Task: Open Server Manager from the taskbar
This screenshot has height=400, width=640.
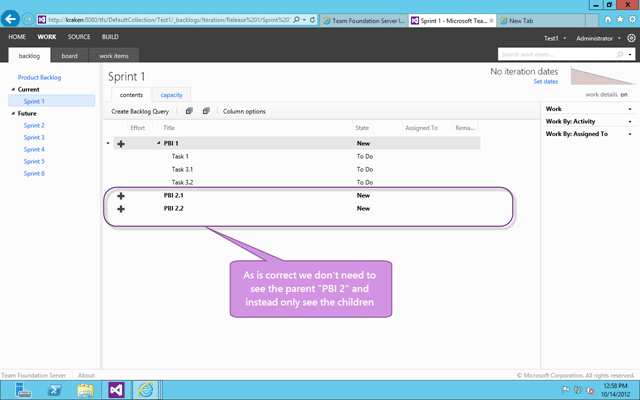Action: pyautogui.click(x=23, y=390)
